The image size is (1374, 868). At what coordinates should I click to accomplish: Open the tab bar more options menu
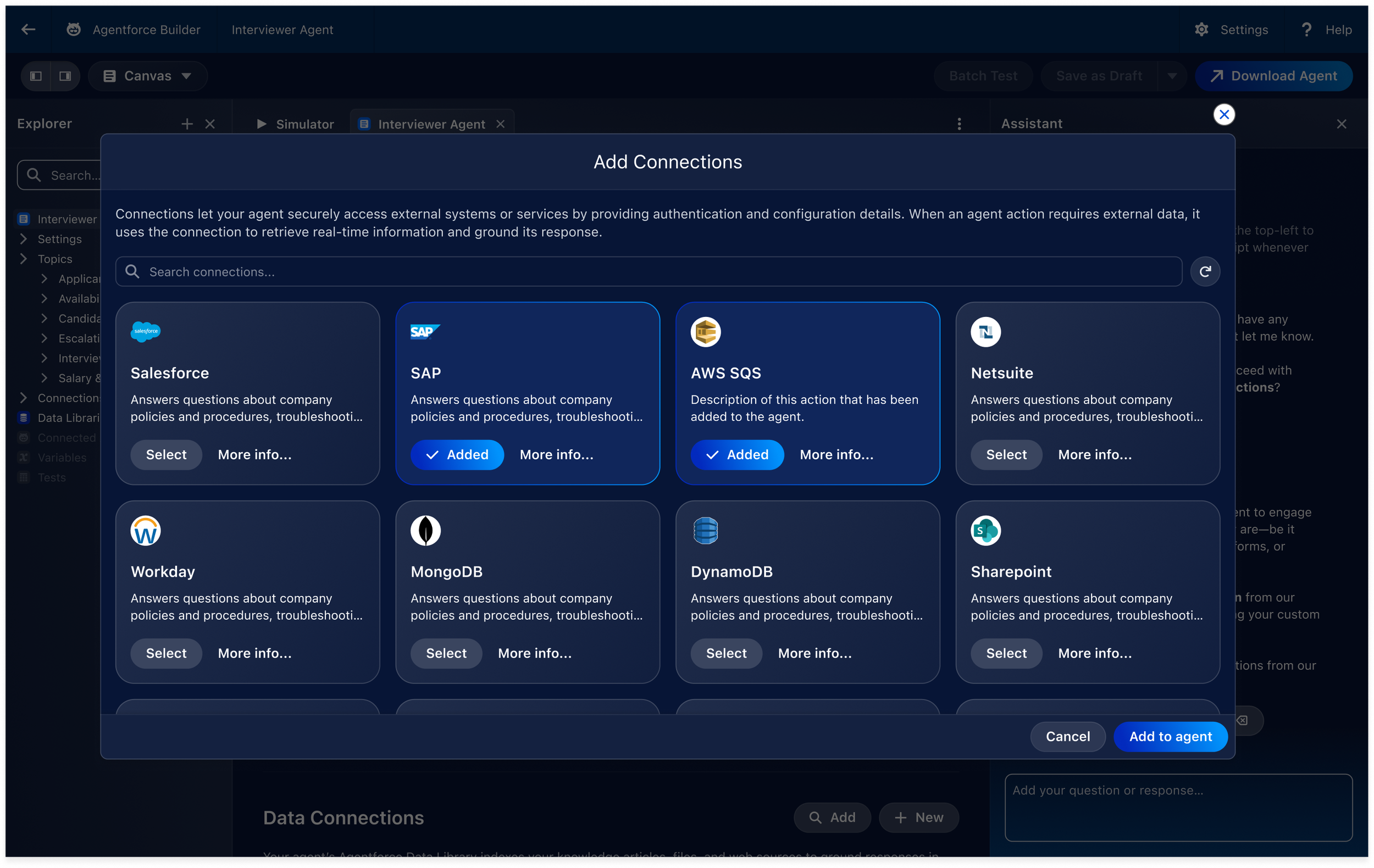[959, 124]
